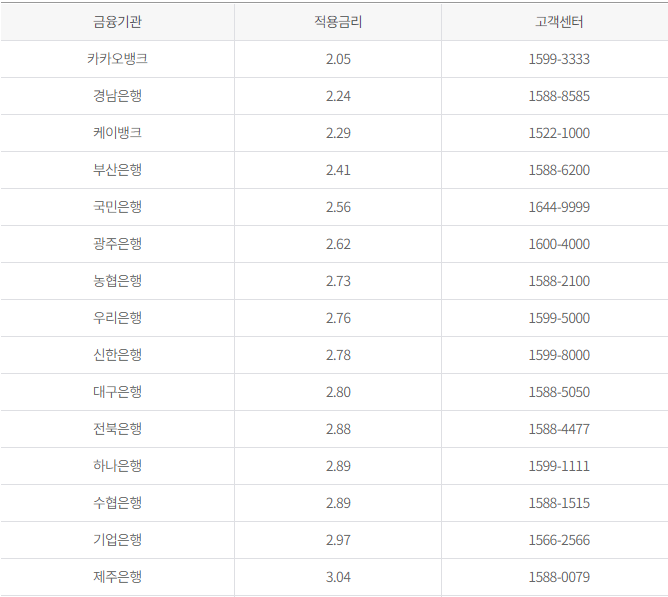Viewport: 668px width, 597px height.
Task: Click the 적용금리 column header
Action: [x=338, y=22]
